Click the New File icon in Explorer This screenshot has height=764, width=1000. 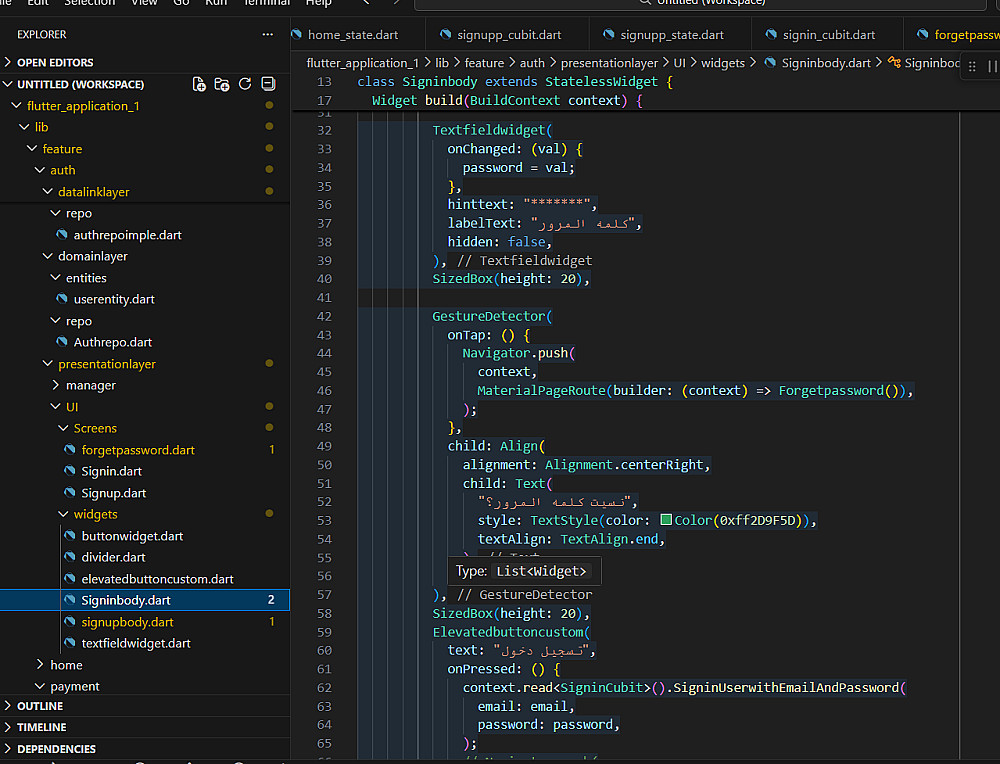pyautogui.click(x=199, y=84)
